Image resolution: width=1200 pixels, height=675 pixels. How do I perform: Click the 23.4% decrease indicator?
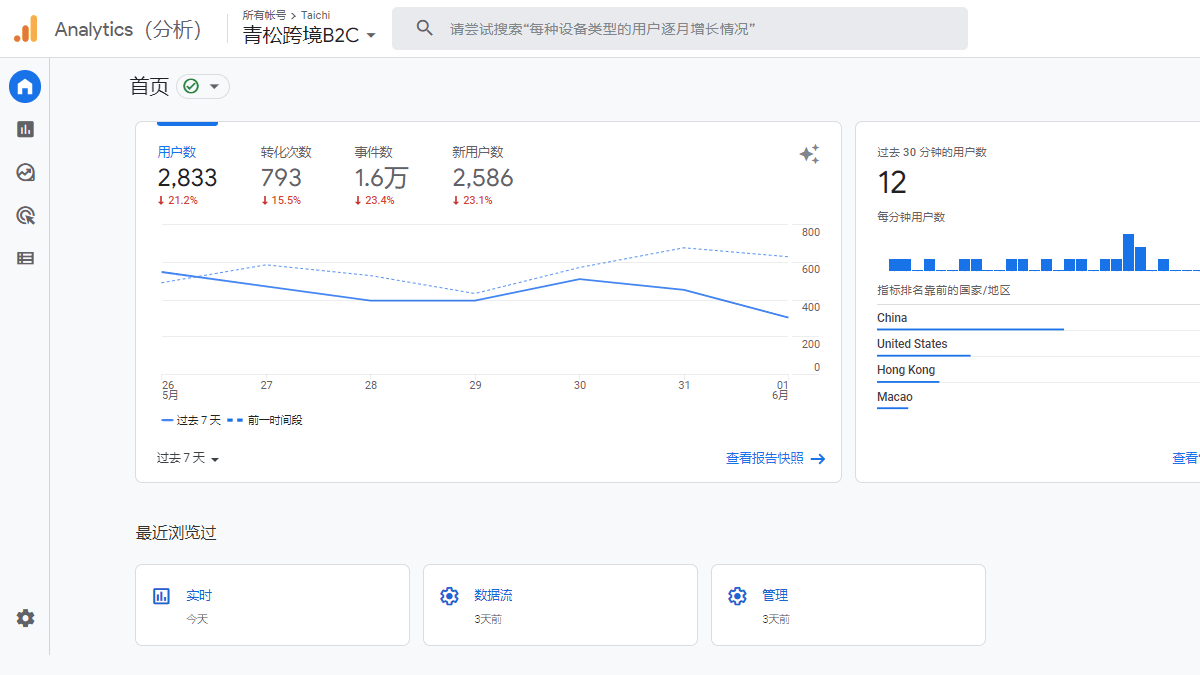[x=374, y=200]
